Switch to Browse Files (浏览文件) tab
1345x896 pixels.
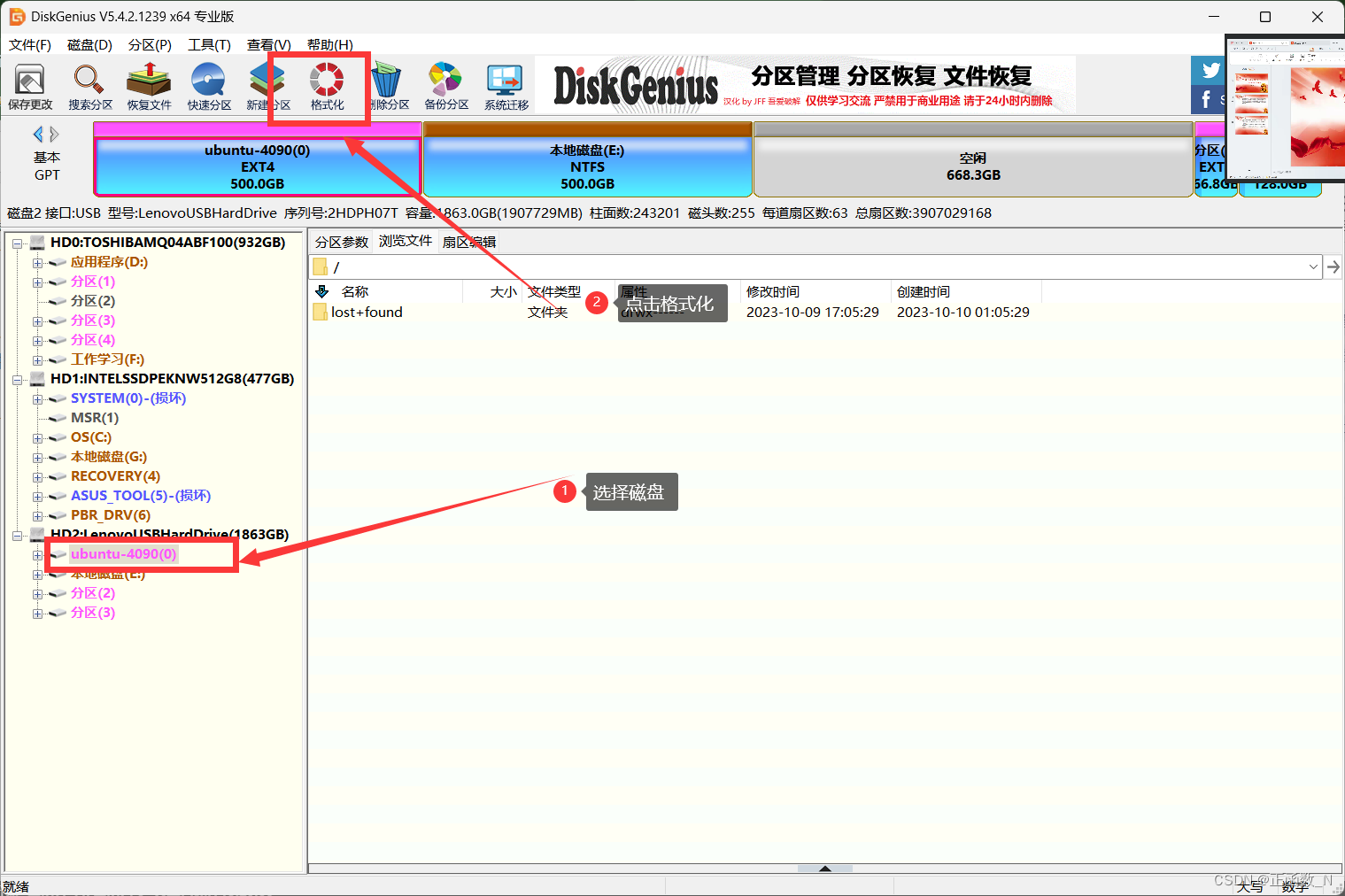point(406,241)
